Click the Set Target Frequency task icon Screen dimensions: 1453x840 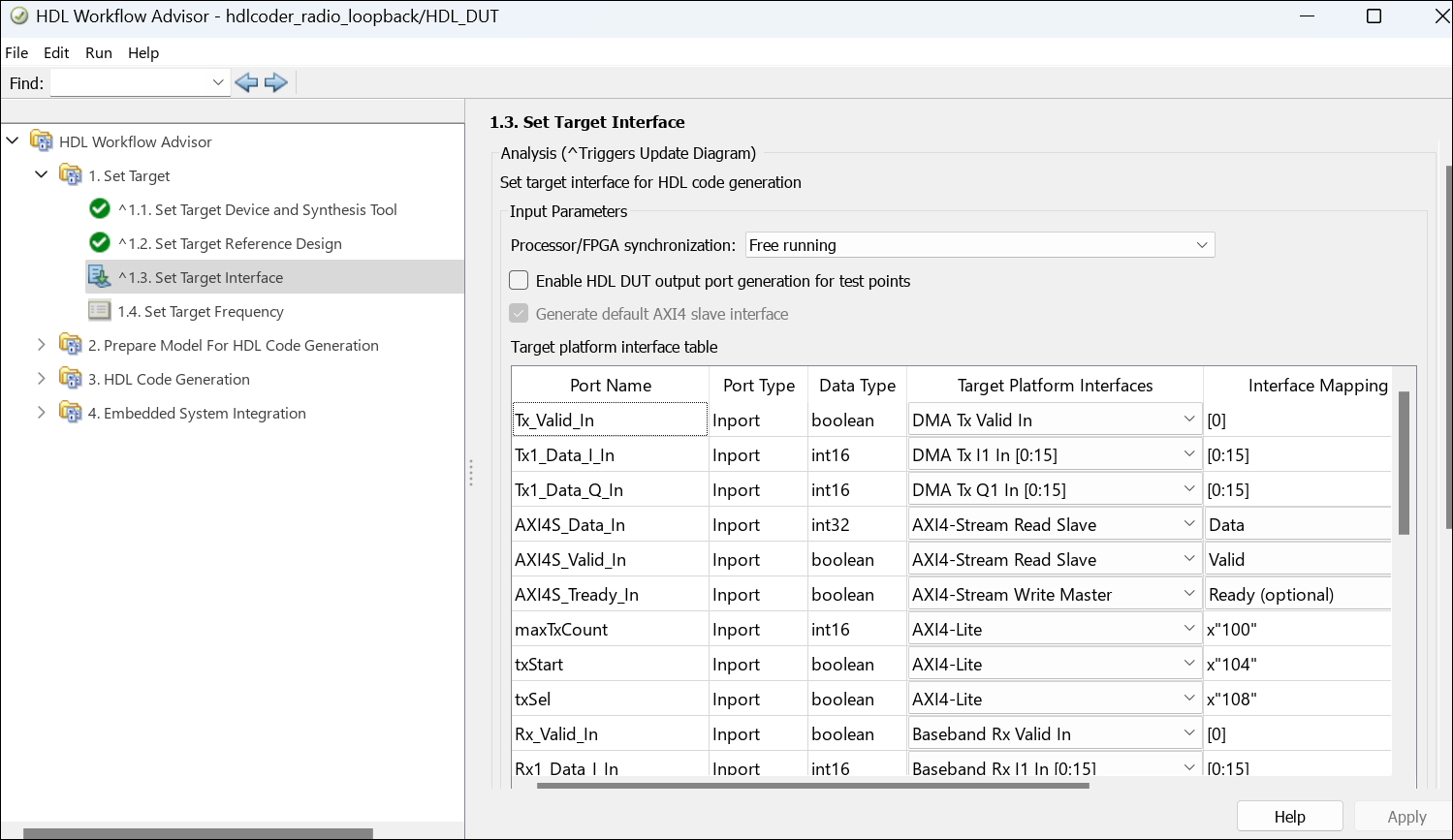99,311
